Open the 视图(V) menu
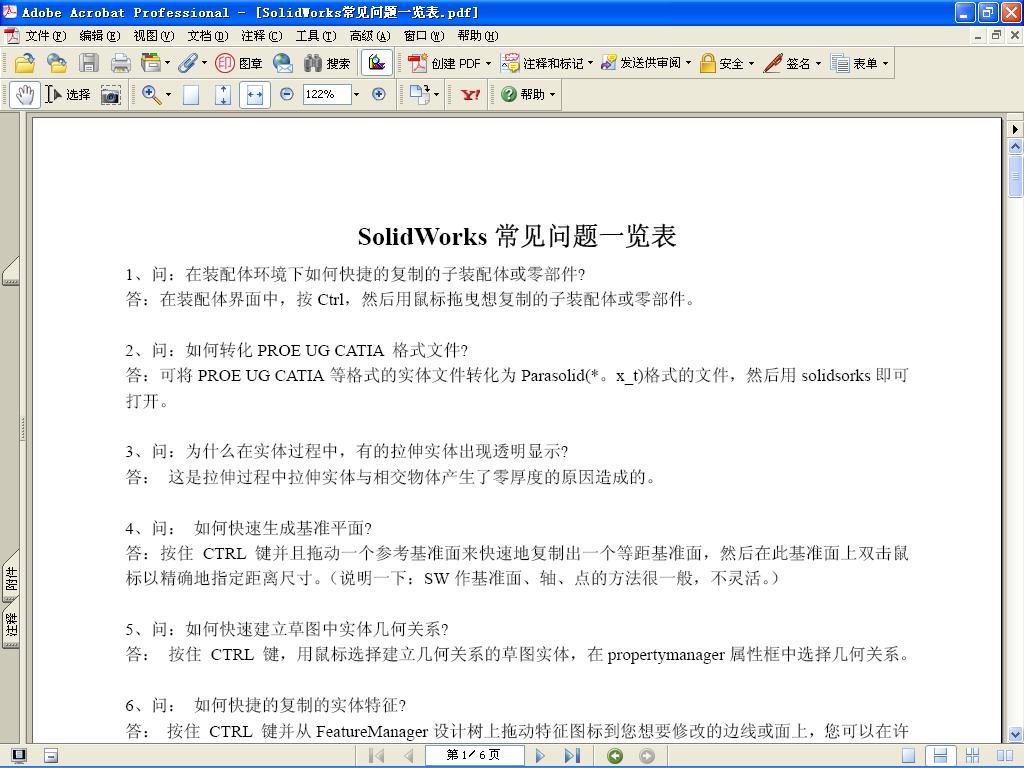Screen dimensions: 1024x768 point(153,36)
